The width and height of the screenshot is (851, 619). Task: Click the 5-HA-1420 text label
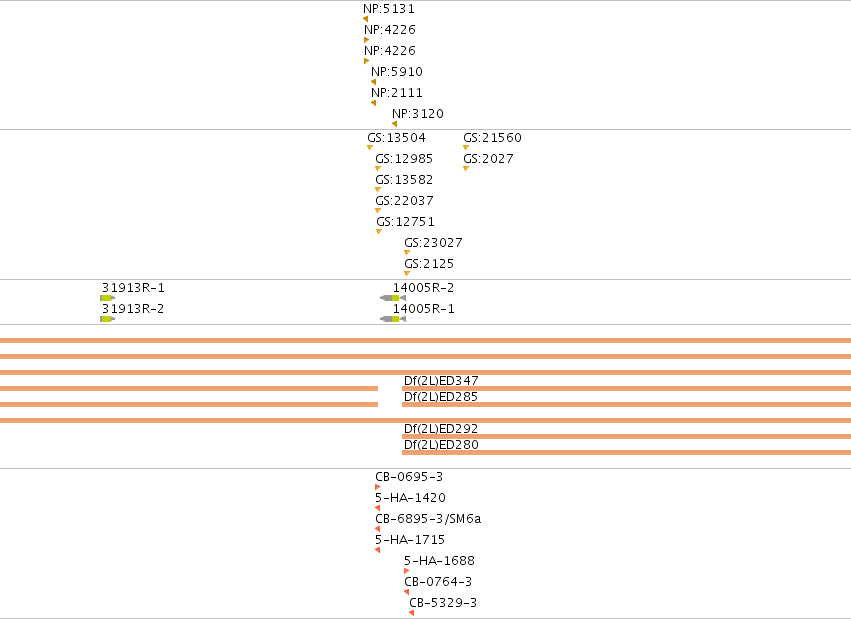(x=410, y=497)
